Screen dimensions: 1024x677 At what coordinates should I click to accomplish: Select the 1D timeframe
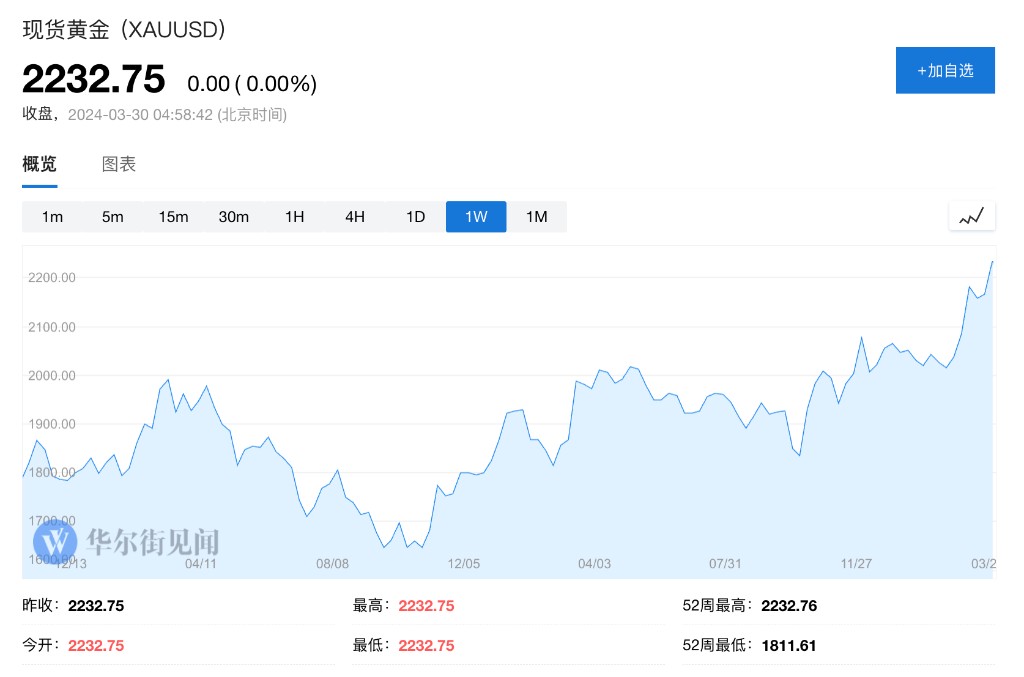tap(415, 217)
